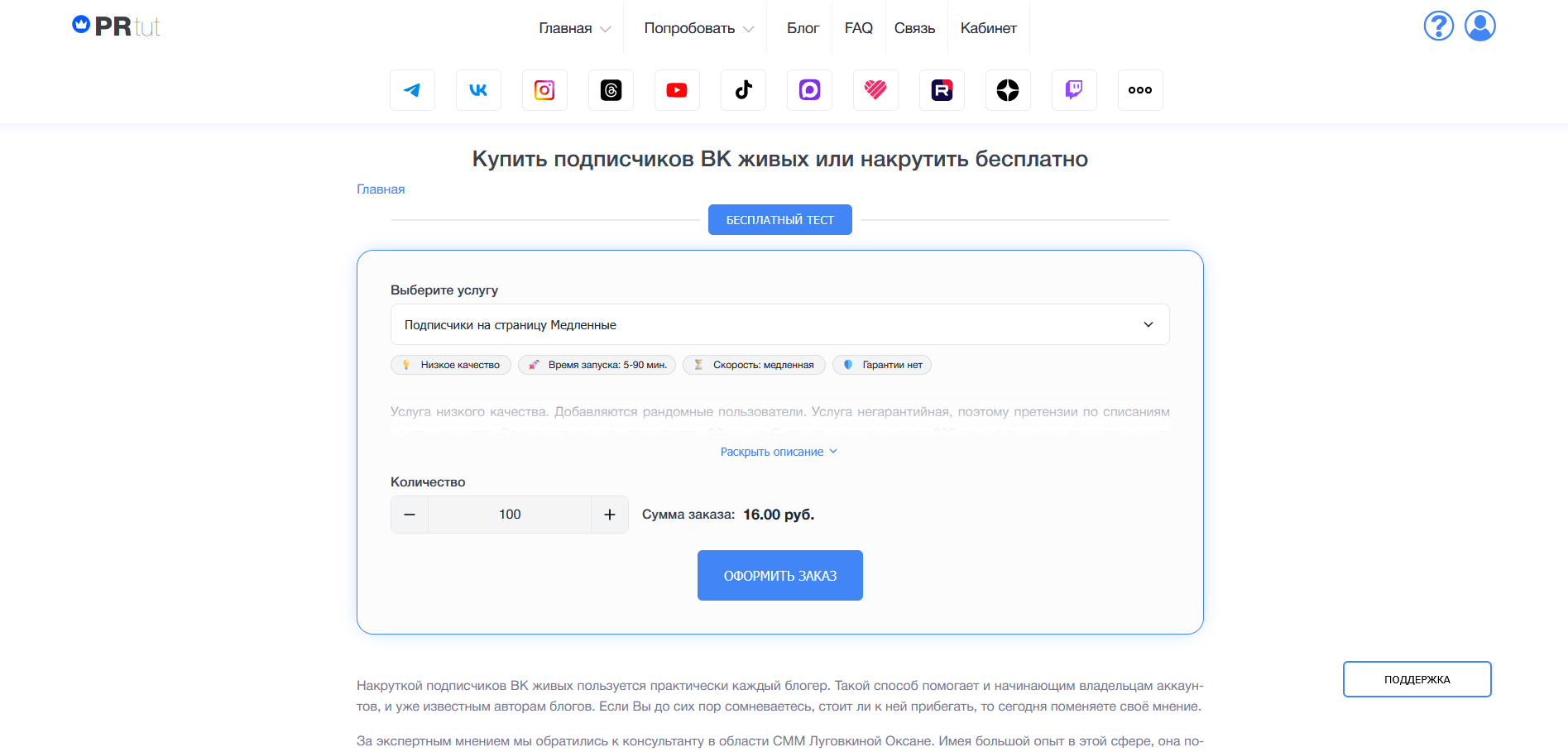Expand the Главная menu dropdown
The width and height of the screenshot is (1568, 752).
575,28
